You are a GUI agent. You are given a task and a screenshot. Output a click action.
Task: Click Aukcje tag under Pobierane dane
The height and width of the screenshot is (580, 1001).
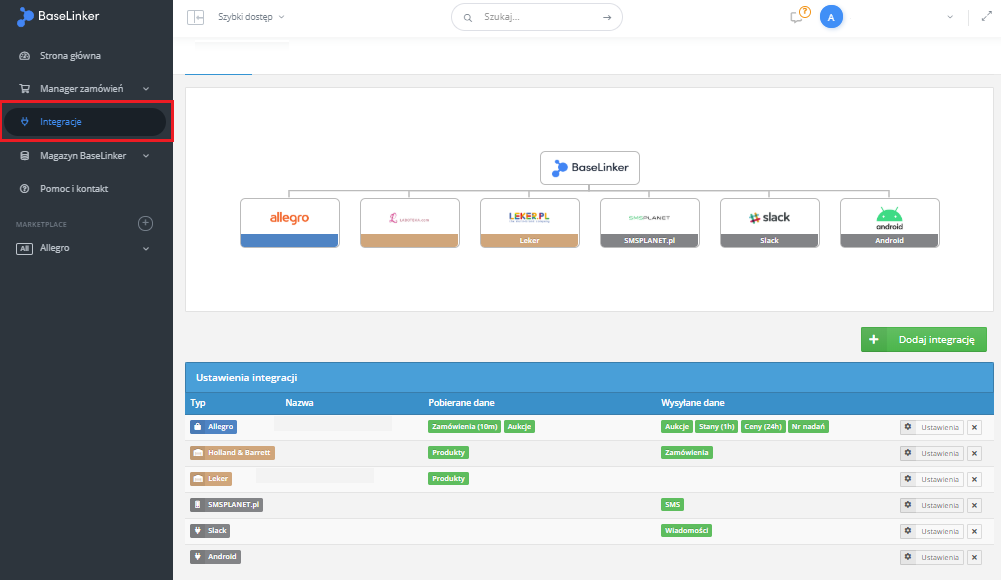(520, 427)
